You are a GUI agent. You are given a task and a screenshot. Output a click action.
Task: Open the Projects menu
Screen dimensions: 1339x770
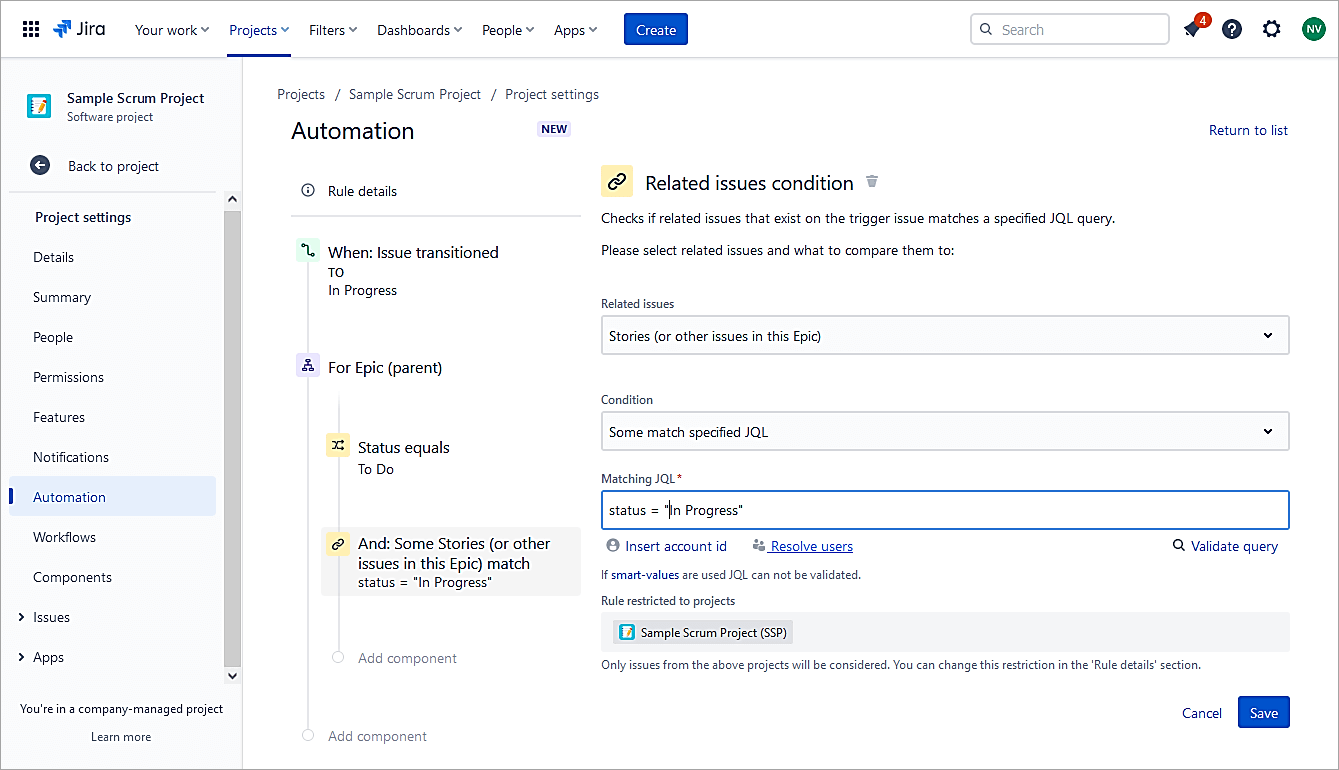click(259, 30)
